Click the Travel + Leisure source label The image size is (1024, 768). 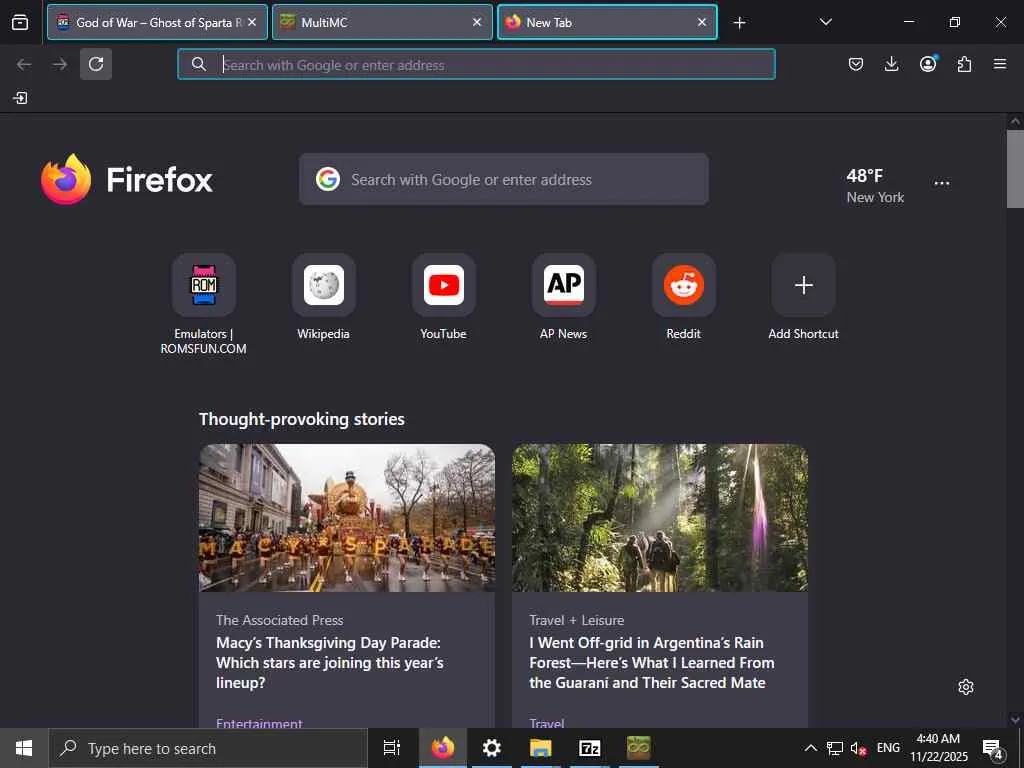tap(577, 620)
